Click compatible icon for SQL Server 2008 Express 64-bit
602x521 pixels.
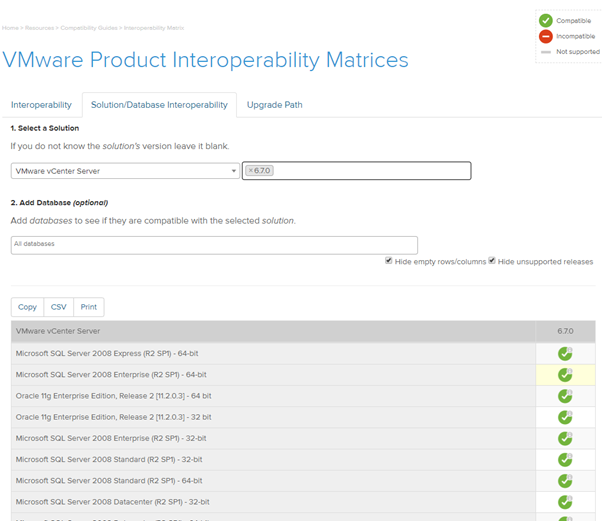click(565, 354)
